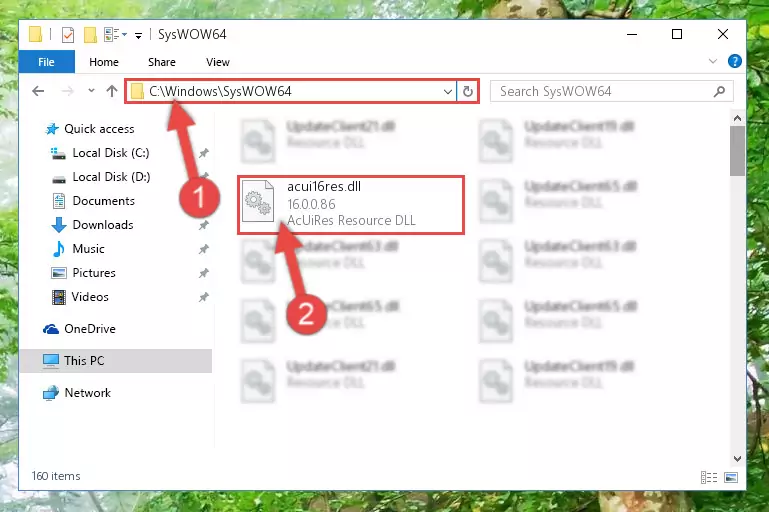Click the search magnifier icon
This screenshot has width=769, height=512.
coord(719,91)
